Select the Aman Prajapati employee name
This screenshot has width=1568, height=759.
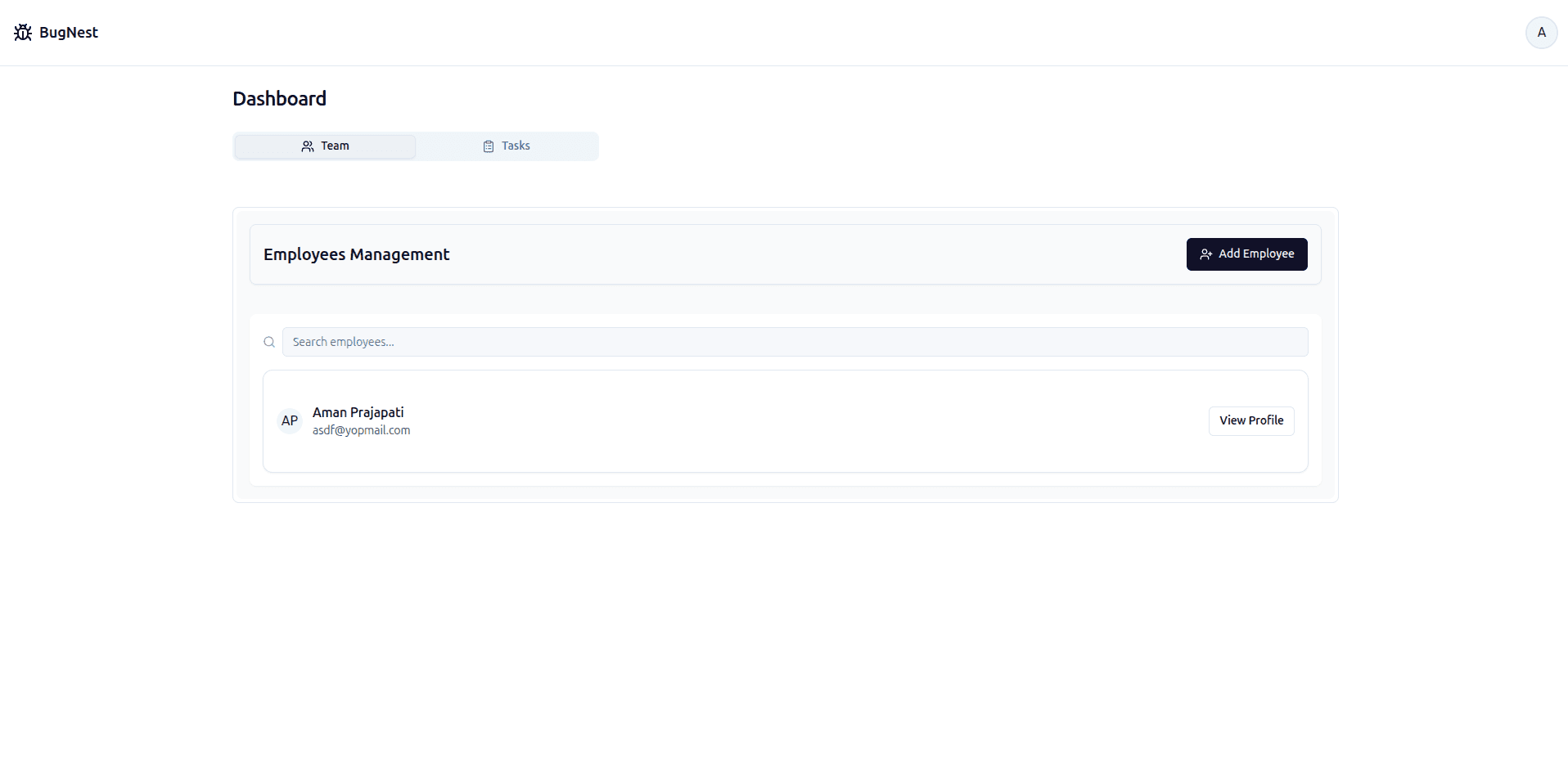coord(358,412)
